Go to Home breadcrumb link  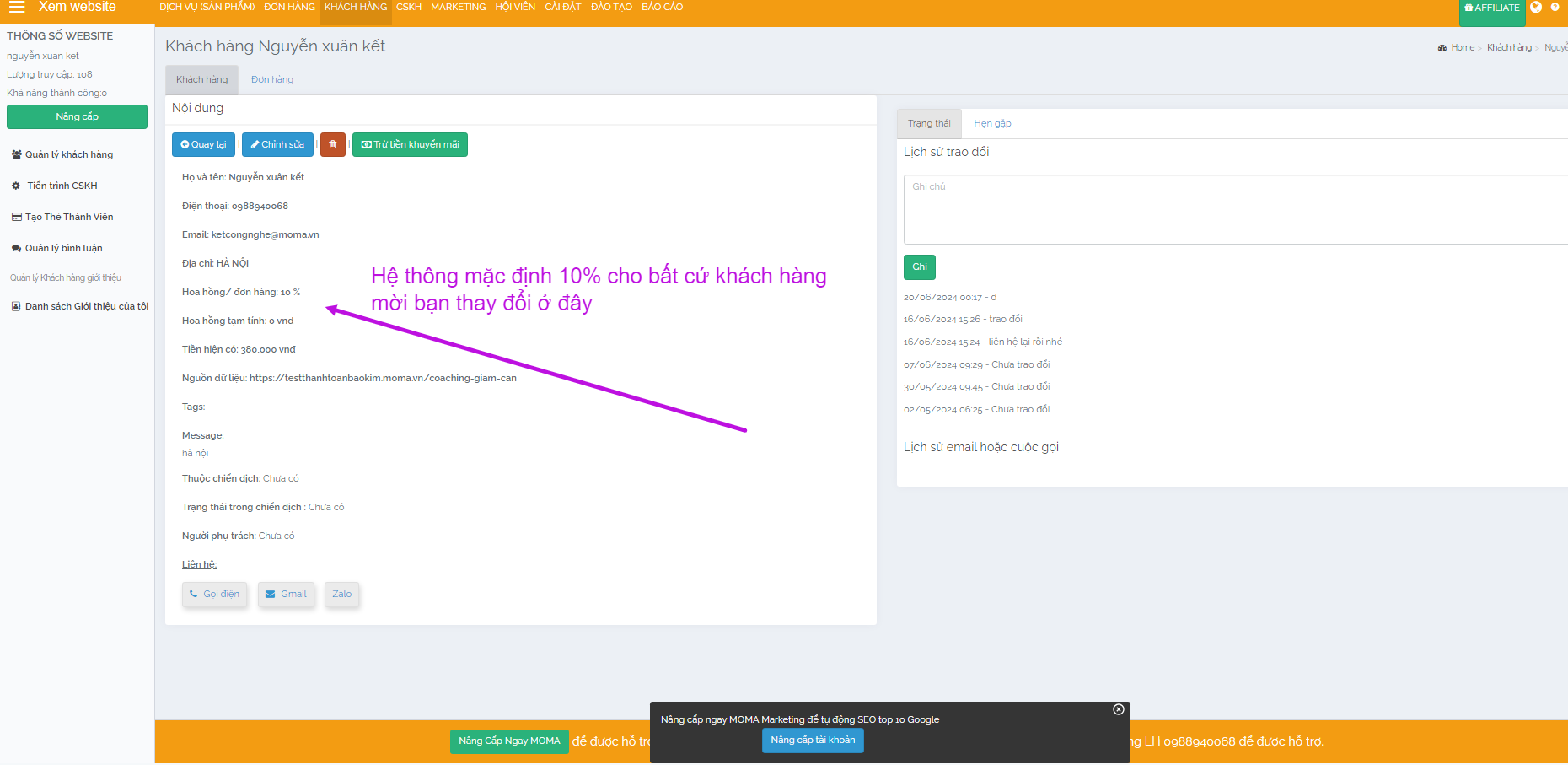click(x=1463, y=48)
